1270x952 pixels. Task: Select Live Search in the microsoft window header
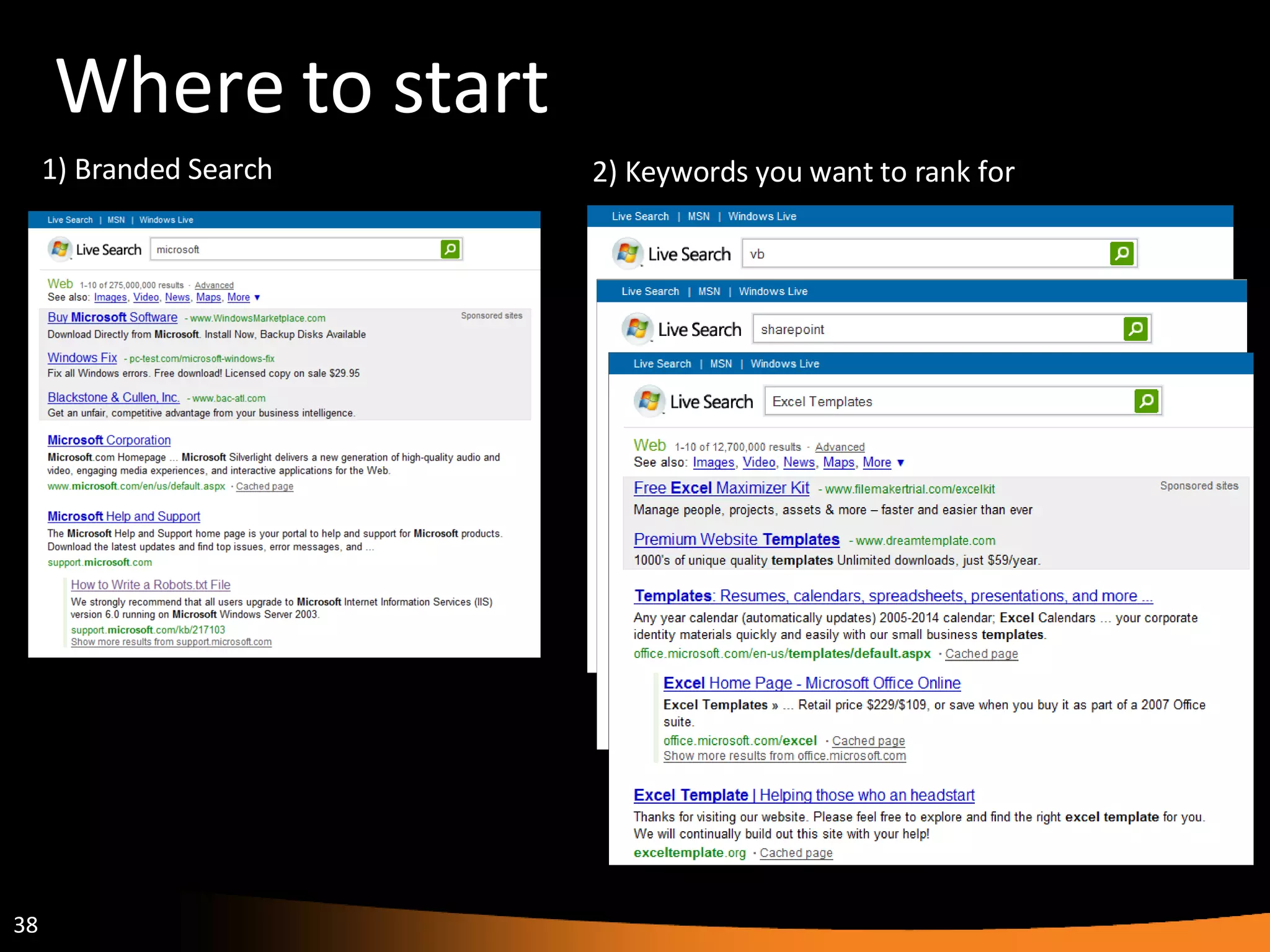pyautogui.click(x=70, y=220)
